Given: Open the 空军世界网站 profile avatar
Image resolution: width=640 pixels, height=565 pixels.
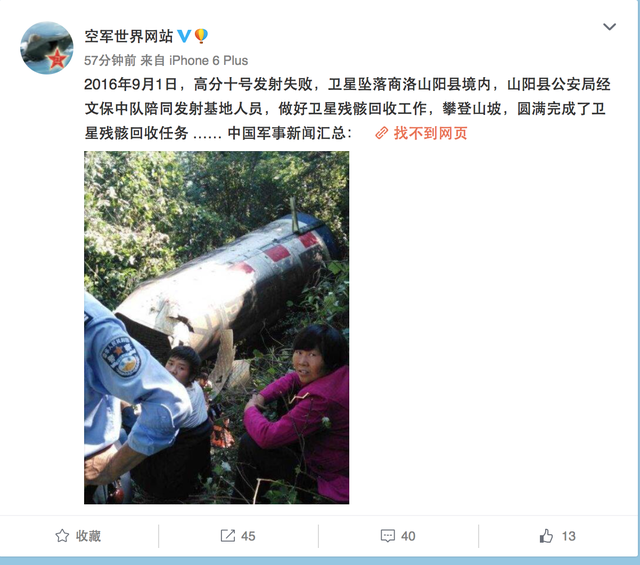Looking at the screenshot, I should [x=47, y=48].
